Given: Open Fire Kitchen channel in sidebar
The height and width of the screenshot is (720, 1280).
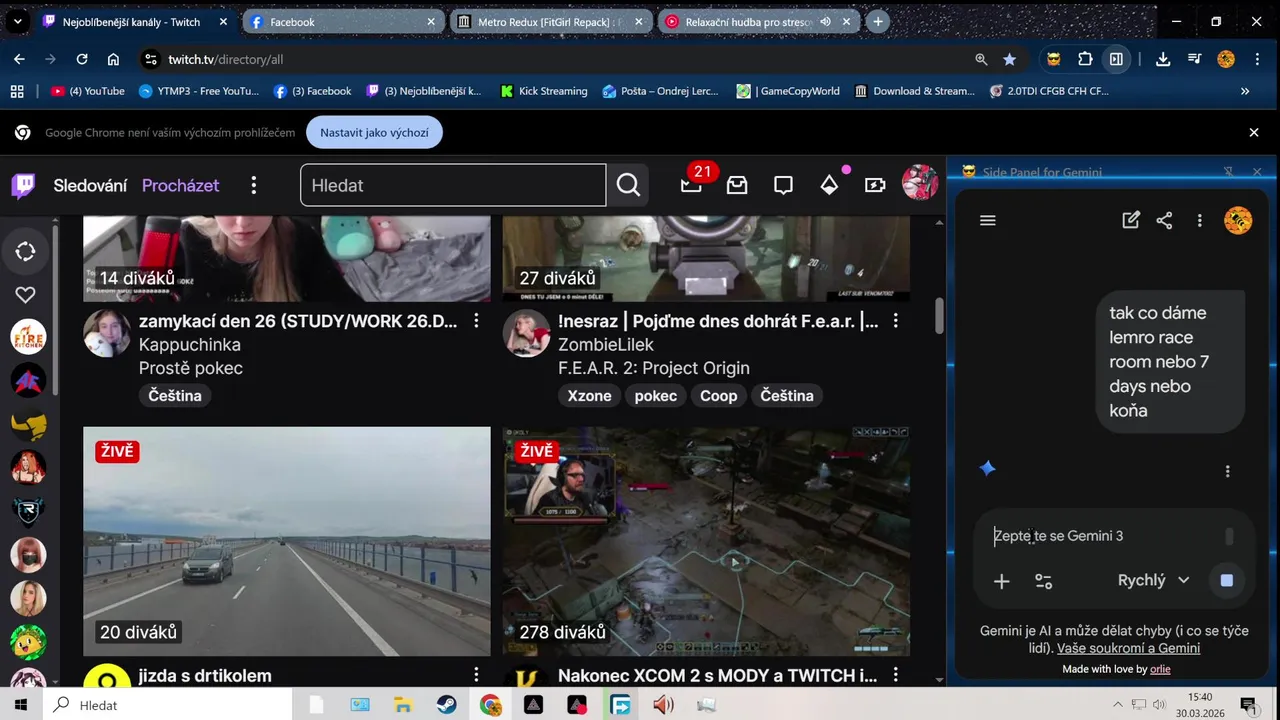Looking at the screenshot, I should [x=28, y=337].
